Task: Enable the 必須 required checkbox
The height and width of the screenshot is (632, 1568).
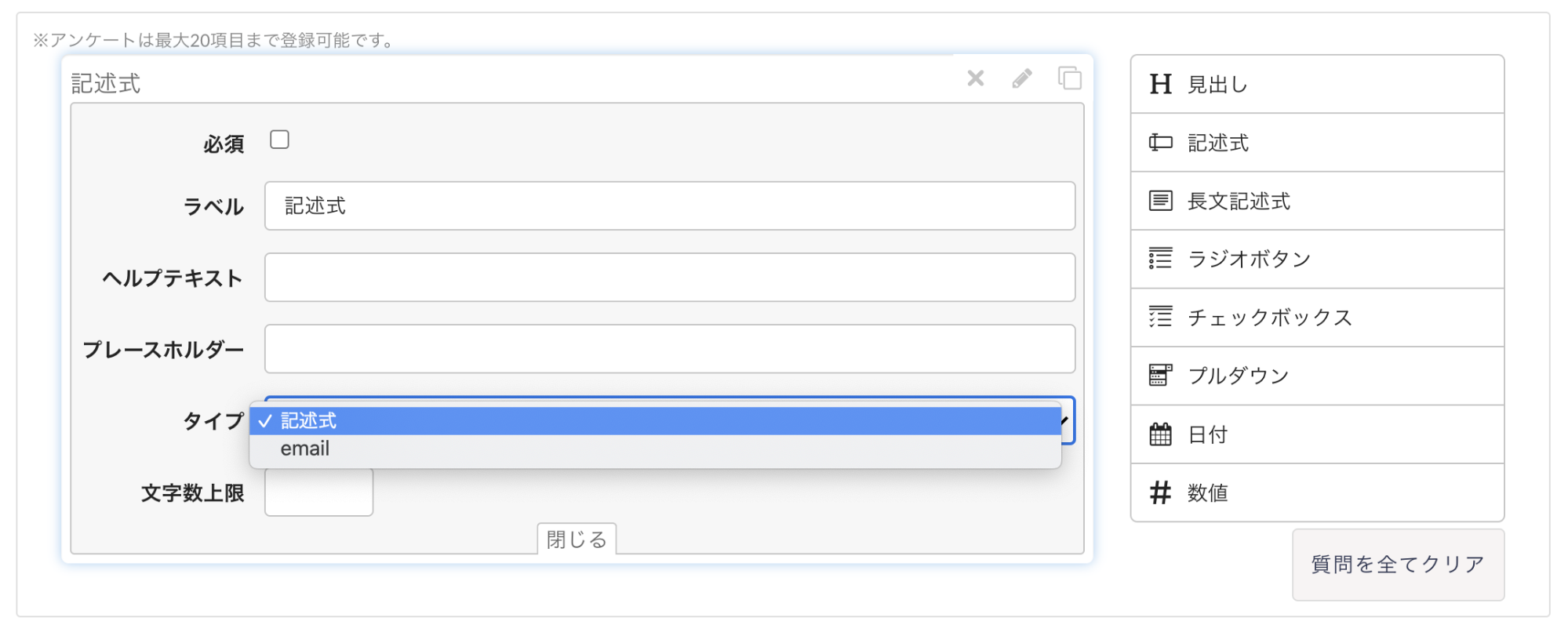Action: click(279, 140)
